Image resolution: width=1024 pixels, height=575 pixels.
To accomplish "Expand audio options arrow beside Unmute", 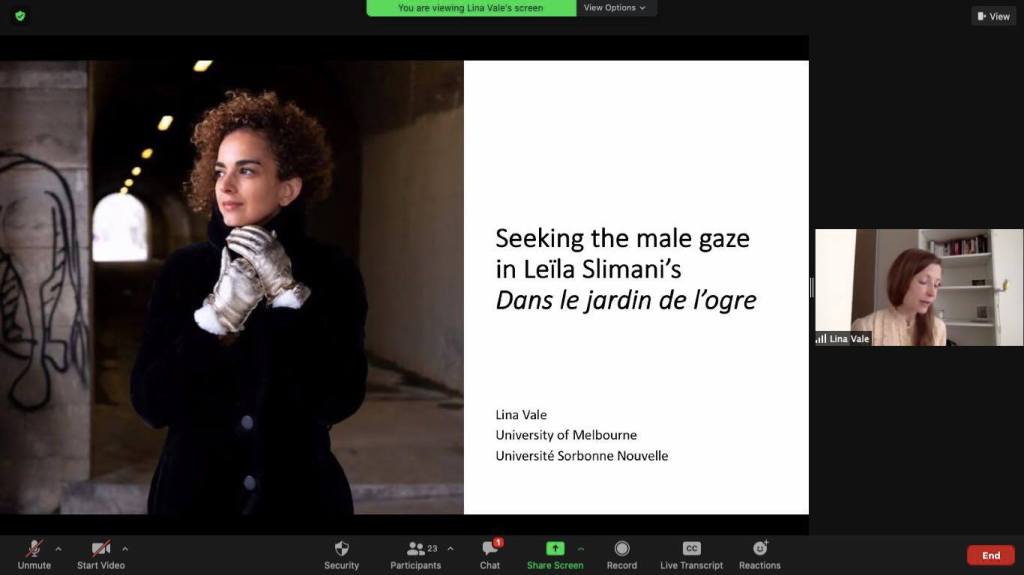I will coord(58,548).
